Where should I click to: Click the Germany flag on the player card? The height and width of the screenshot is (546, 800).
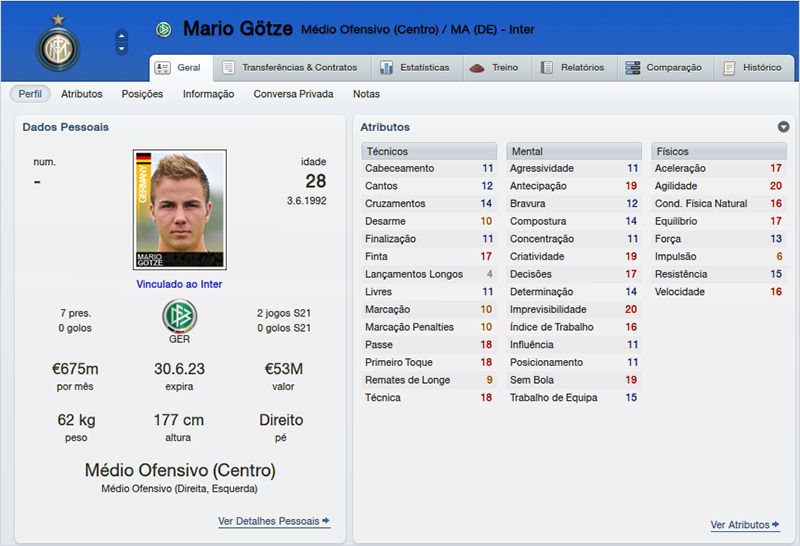143,159
